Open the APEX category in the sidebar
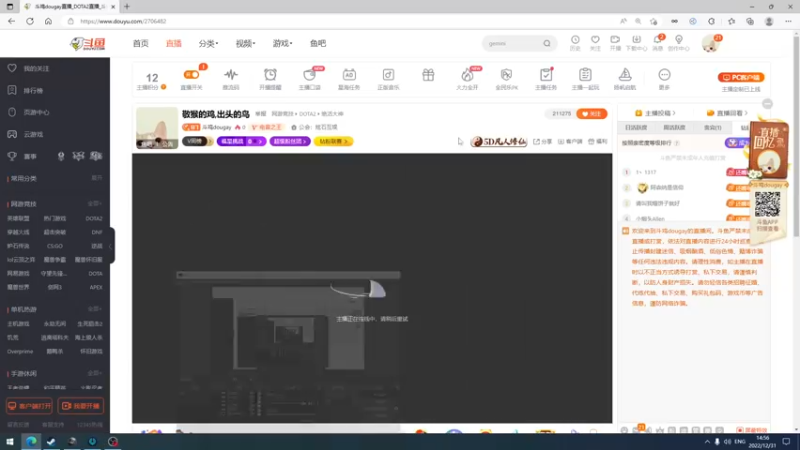Screen dimensions: 800x450 pyautogui.click(x=96, y=287)
